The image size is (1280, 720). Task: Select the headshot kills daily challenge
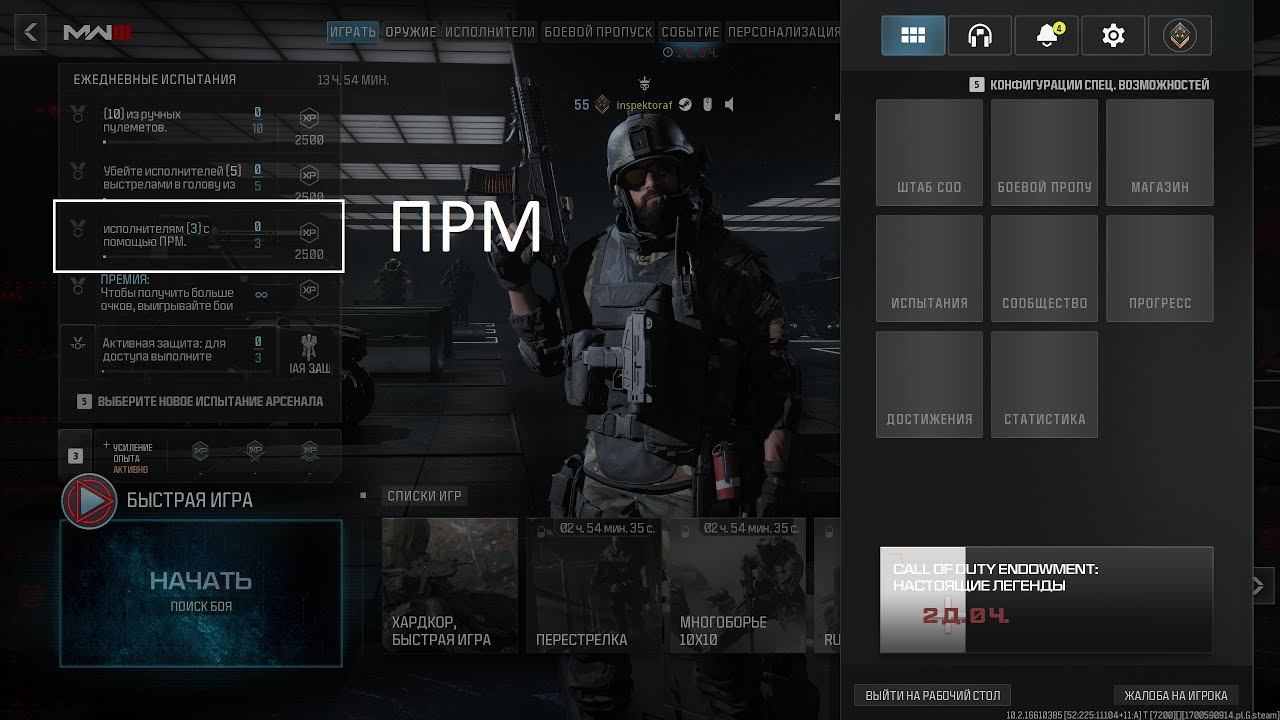click(200, 178)
